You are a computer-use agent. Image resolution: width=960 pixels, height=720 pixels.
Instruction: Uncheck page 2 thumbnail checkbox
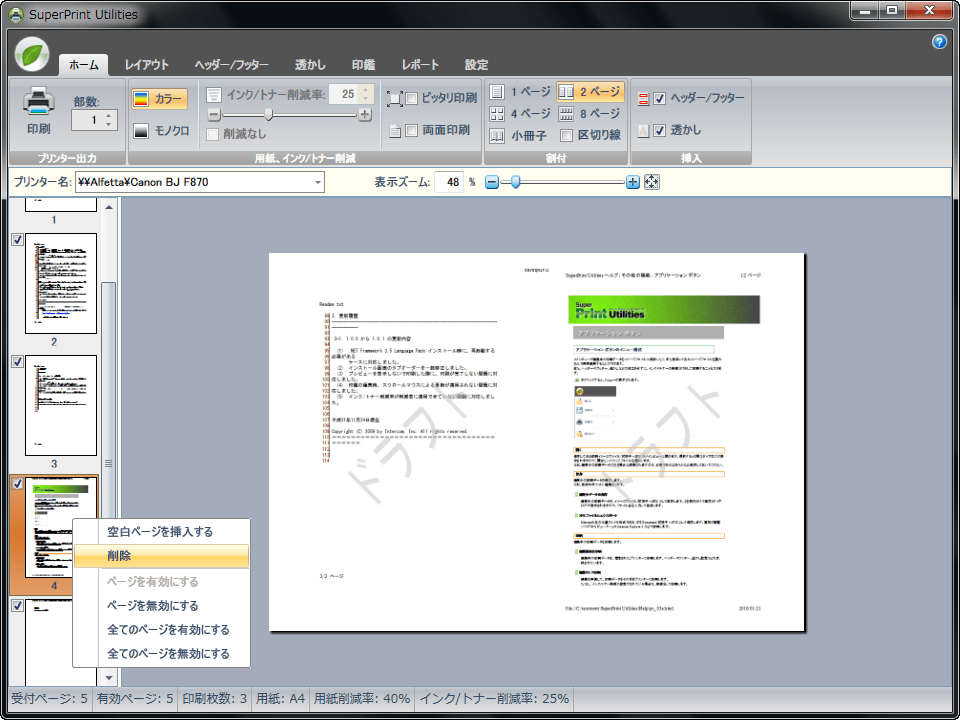[18, 240]
